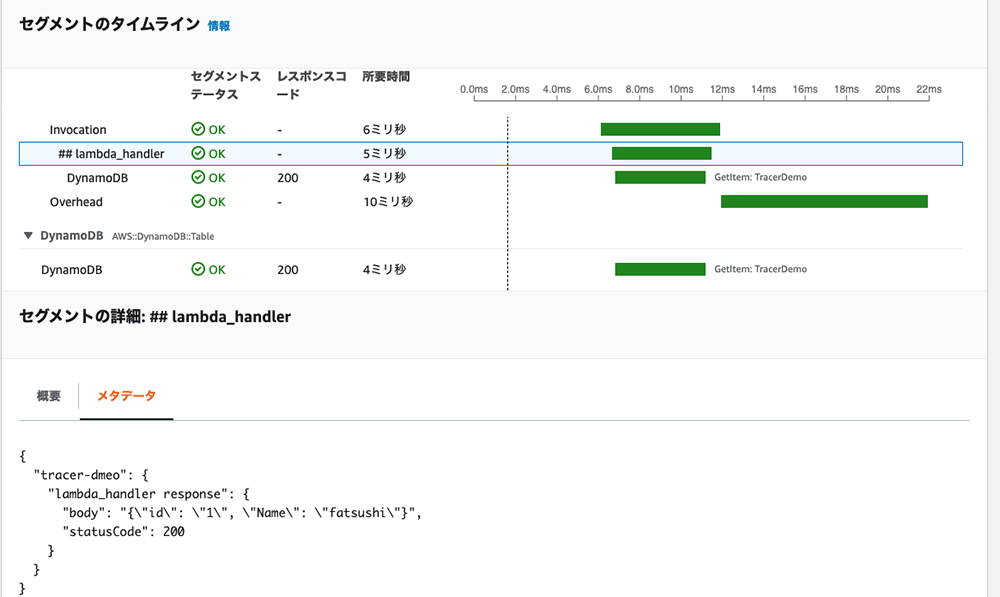Switch to the 概要 tab
This screenshot has height=597, width=1000.
pos(48,396)
